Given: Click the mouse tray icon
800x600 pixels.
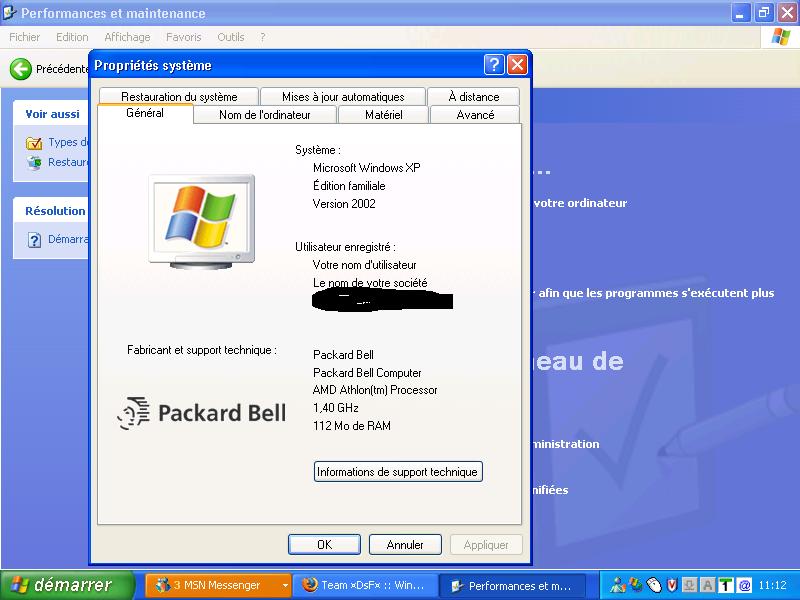Looking at the screenshot, I should (654, 585).
